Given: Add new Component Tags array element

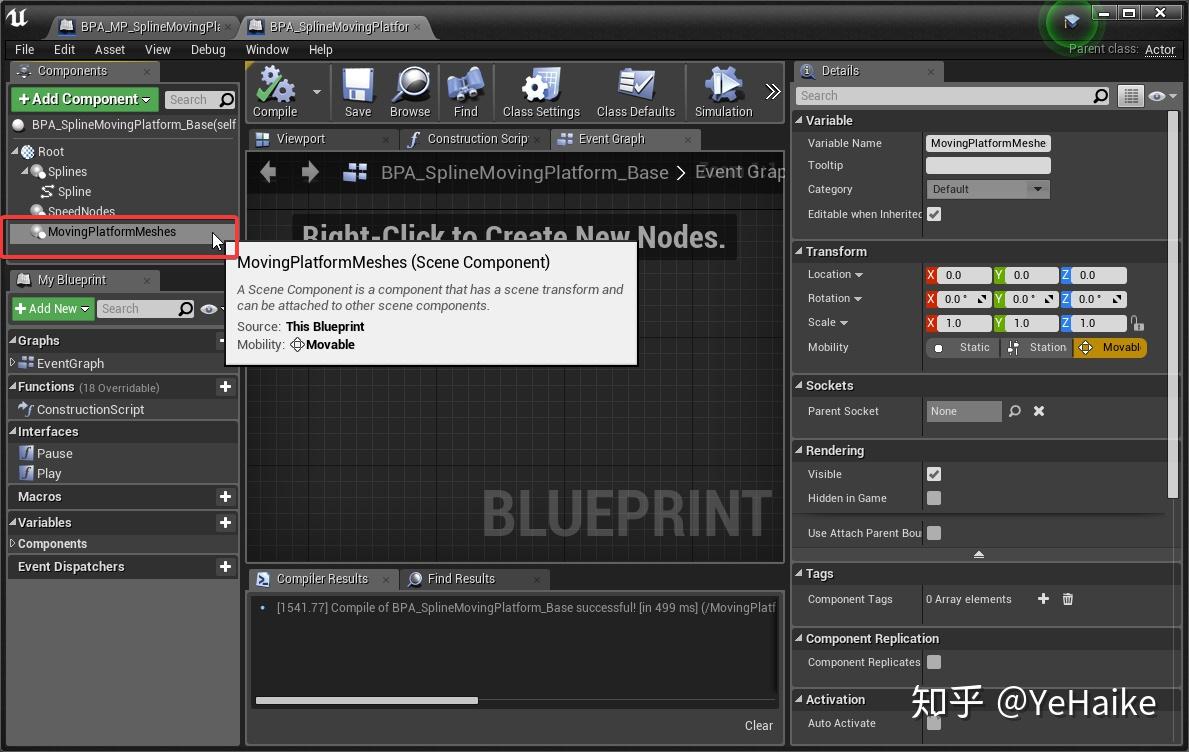Looking at the screenshot, I should click(x=1043, y=599).
